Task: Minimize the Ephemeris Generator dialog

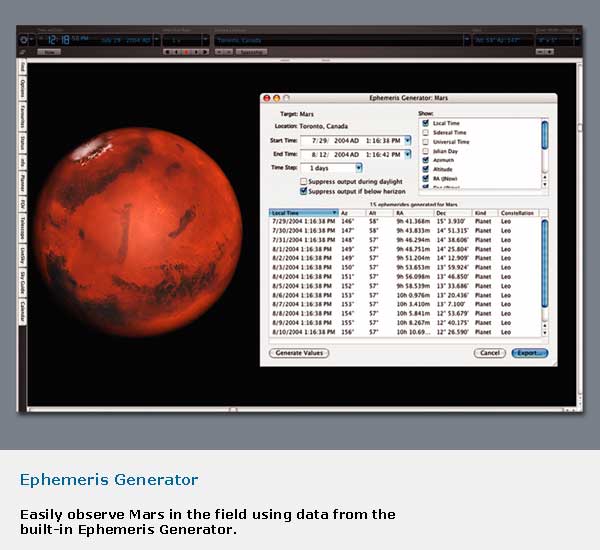Action: click(x=276, y=98)
